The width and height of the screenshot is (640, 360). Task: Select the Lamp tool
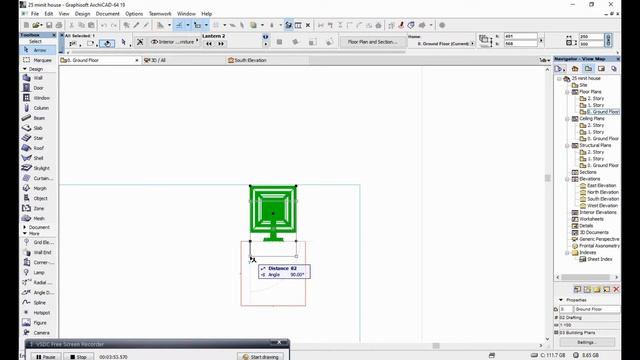38,272
